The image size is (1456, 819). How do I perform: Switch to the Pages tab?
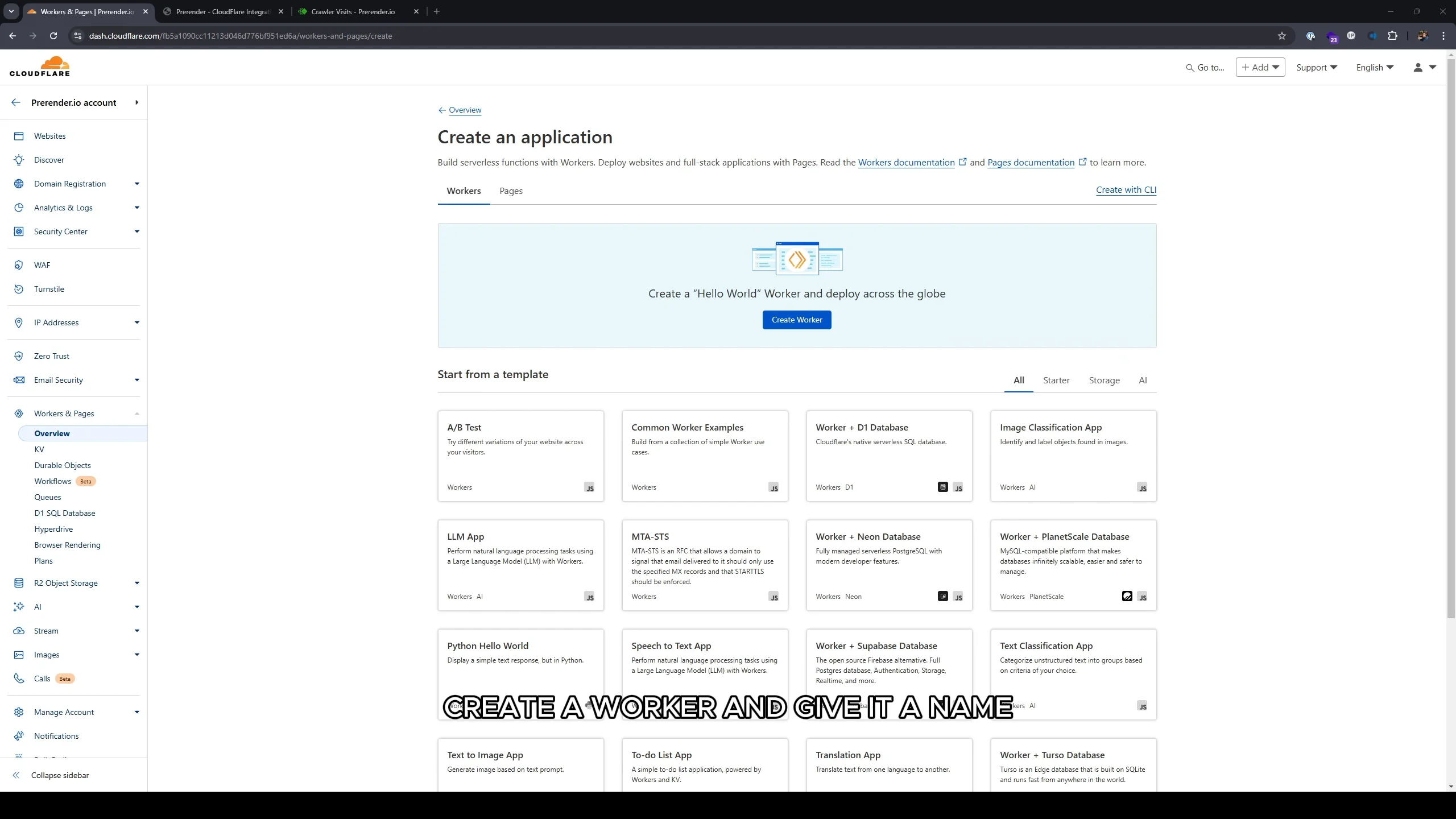tap(511, 191)
